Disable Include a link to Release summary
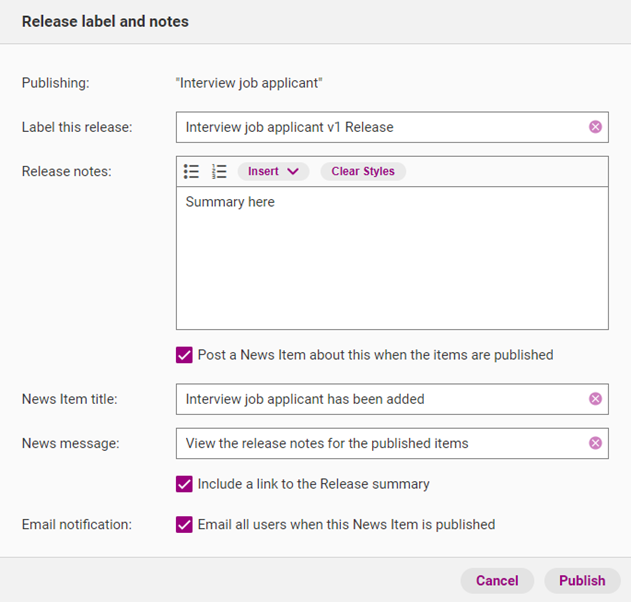631x602 pixels. coord(184,484)
